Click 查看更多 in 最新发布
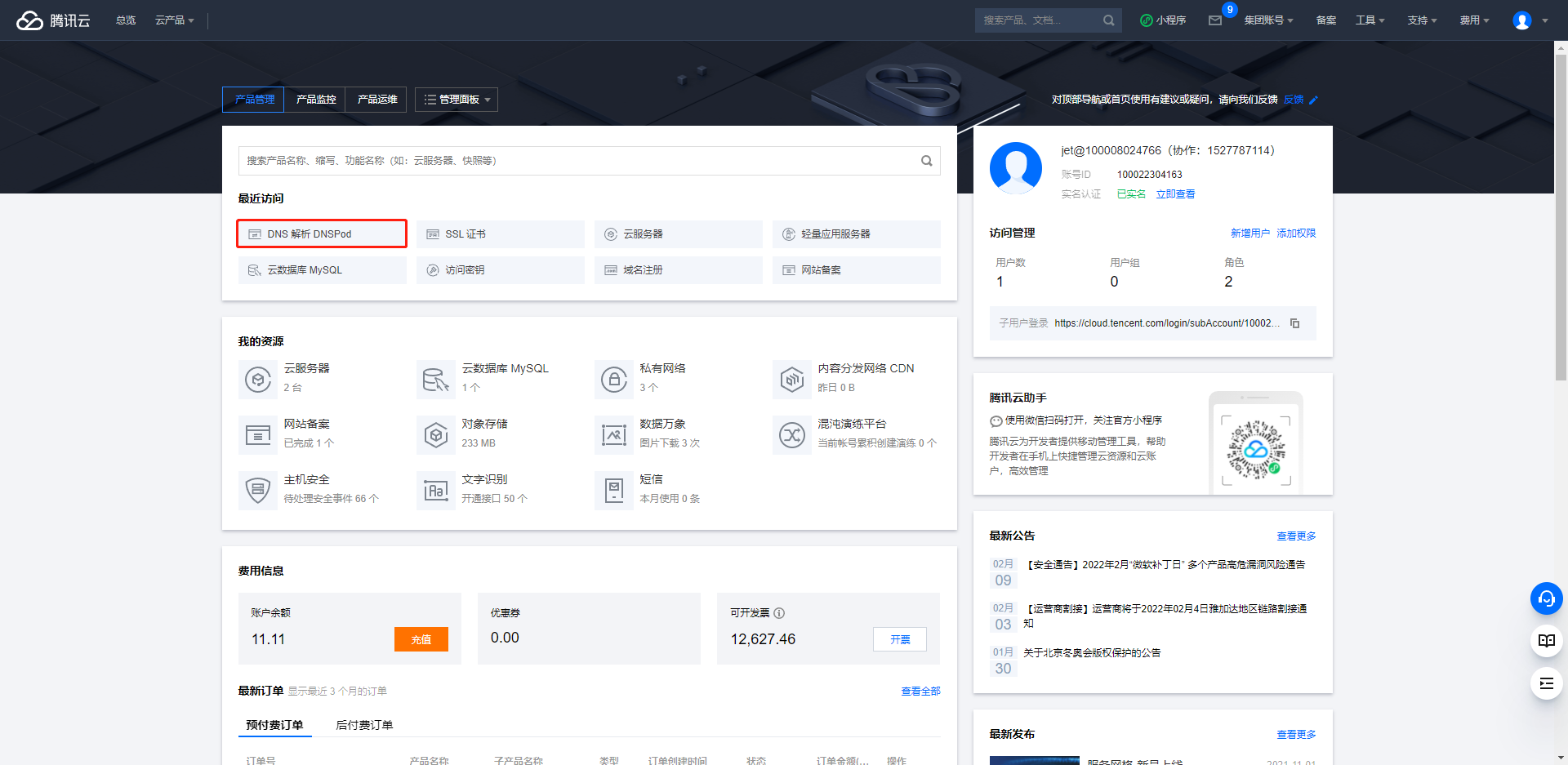Image resolution: width=1568 pixels, height=765 pixels. coord(1296,735)
